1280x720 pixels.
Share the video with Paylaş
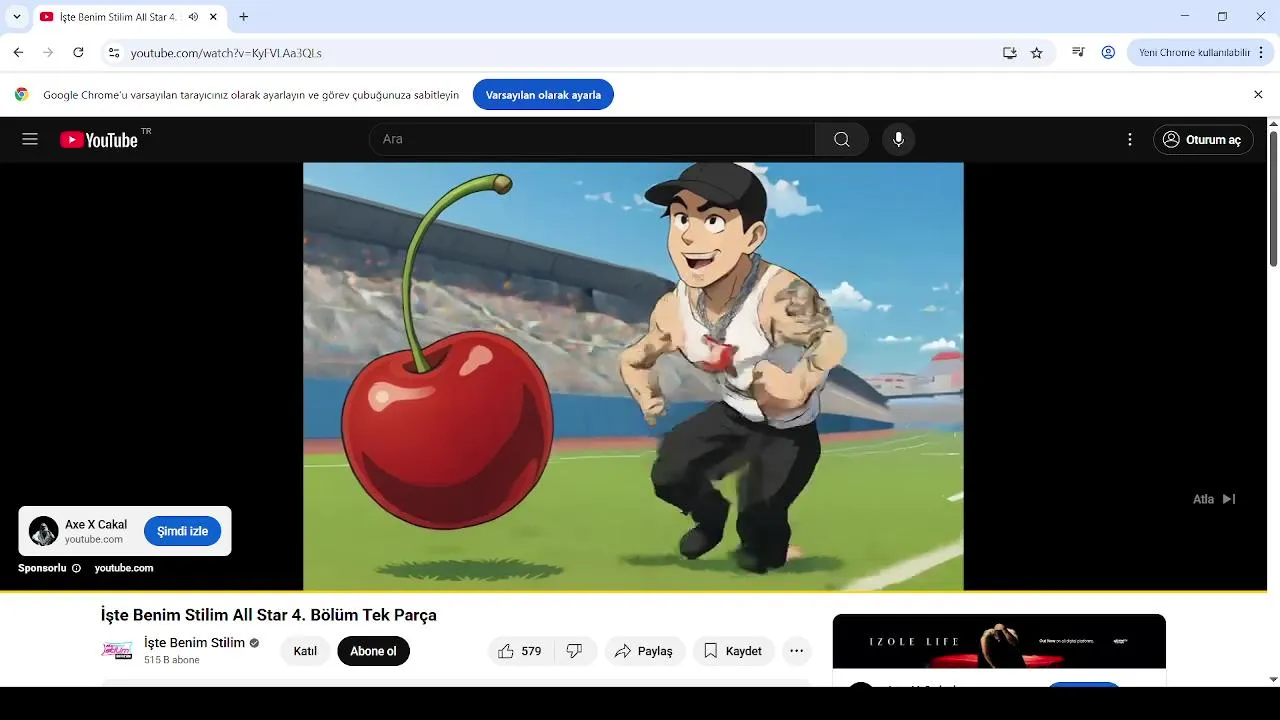click(644, 651)
